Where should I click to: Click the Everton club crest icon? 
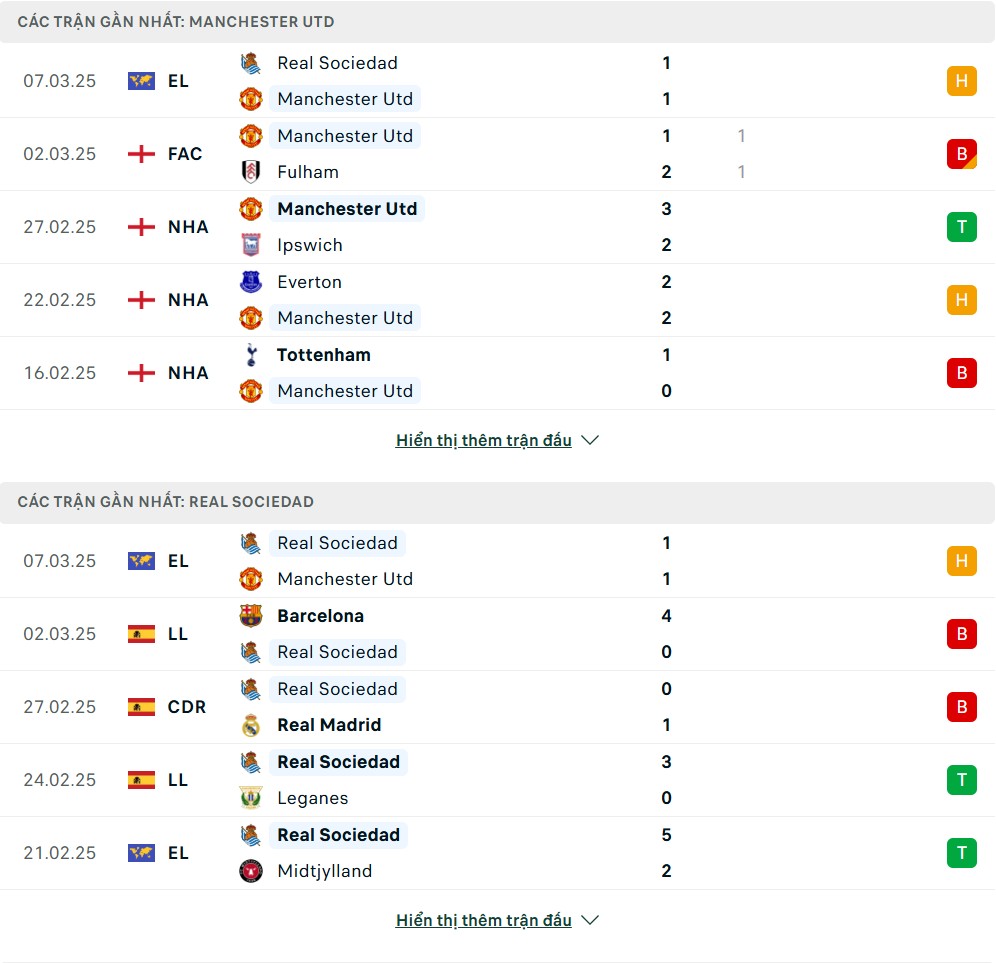251,282
